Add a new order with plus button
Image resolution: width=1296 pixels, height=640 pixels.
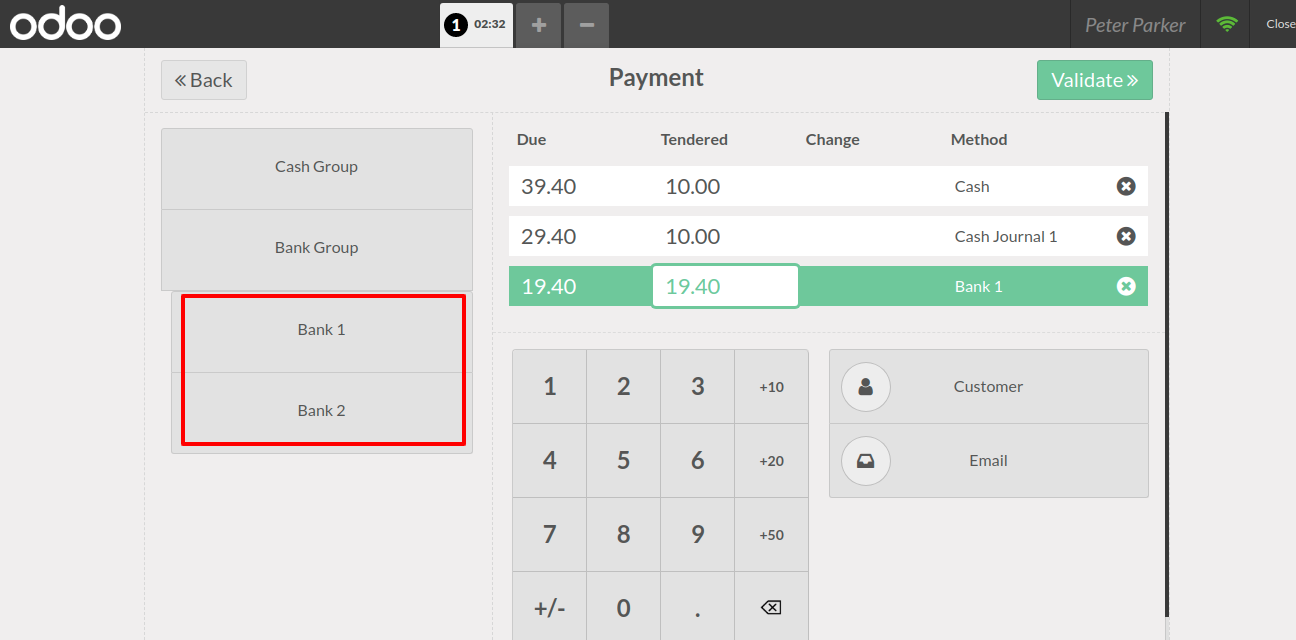(539, 25)
